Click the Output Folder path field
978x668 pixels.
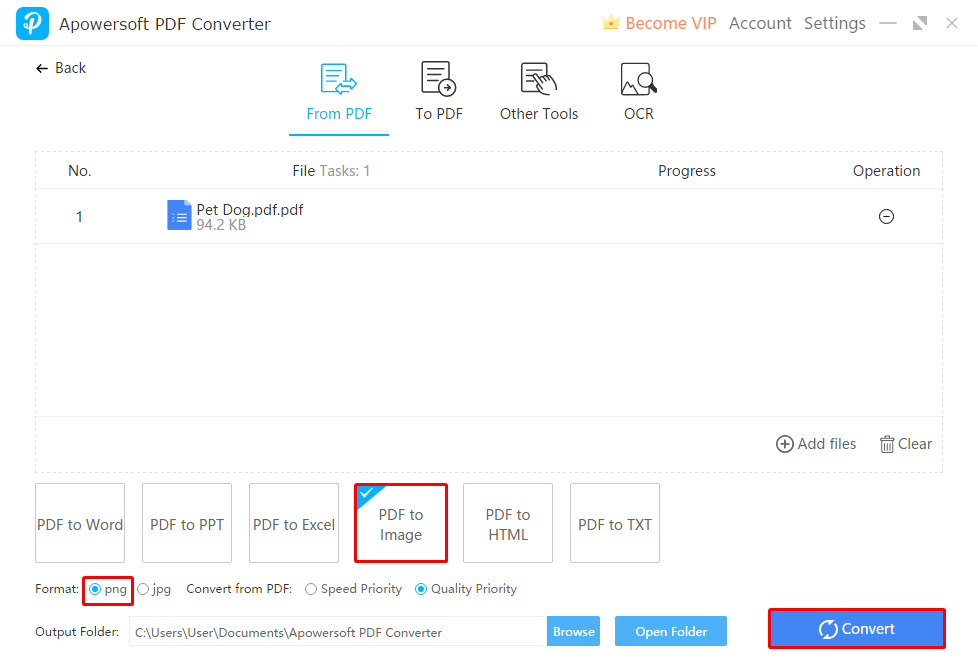click(x=335, y=631)
